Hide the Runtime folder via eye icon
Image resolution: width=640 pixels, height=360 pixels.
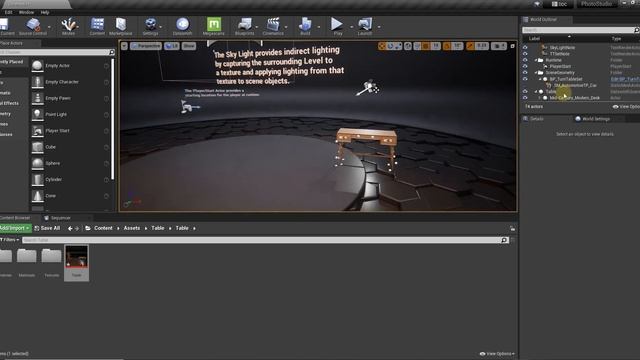coord(525,60)
